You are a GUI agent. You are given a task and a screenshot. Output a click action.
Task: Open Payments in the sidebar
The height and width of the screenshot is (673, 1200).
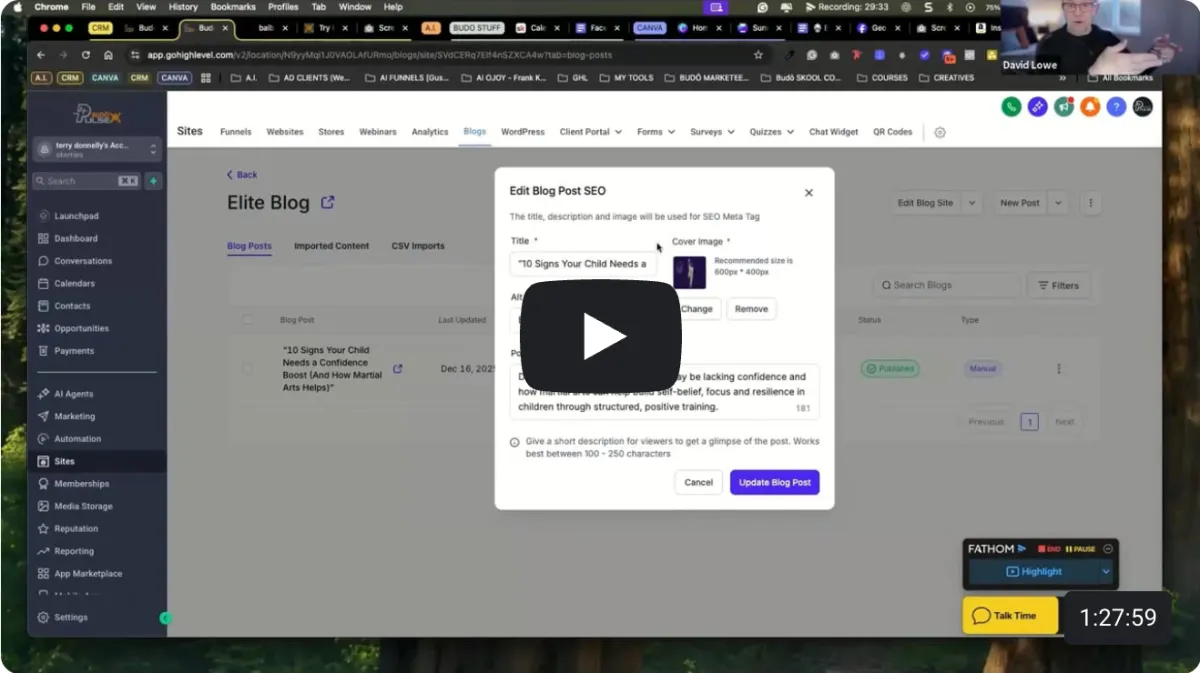74,351
